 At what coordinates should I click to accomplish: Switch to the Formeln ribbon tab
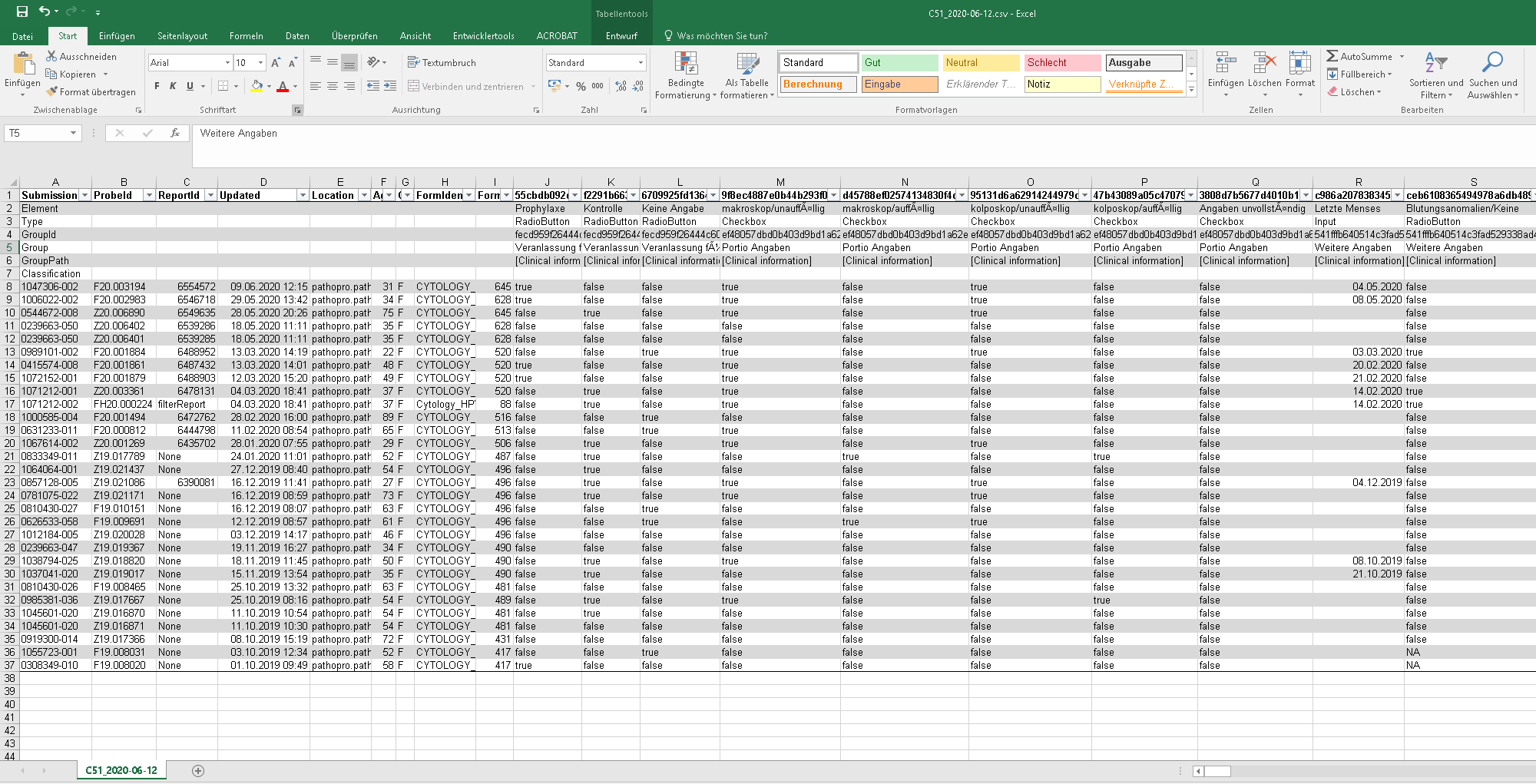pyautogui.click(x=246, y=36)
